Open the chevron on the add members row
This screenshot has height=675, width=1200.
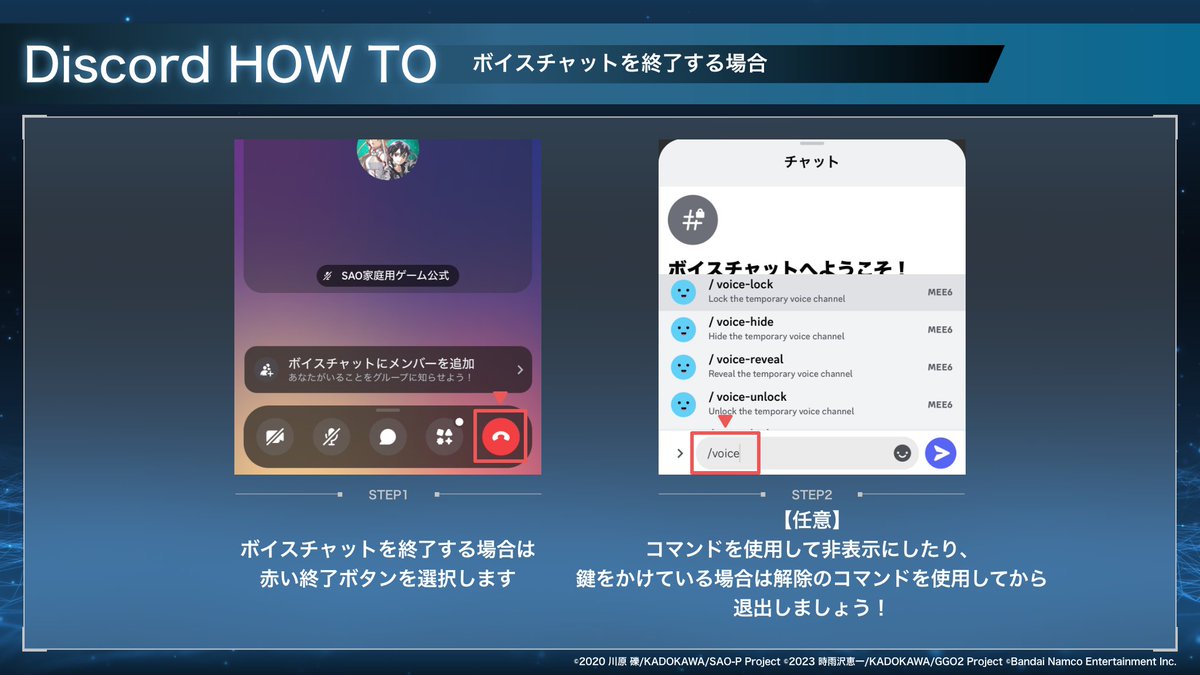pyautogui.click(x=520, y=370)
